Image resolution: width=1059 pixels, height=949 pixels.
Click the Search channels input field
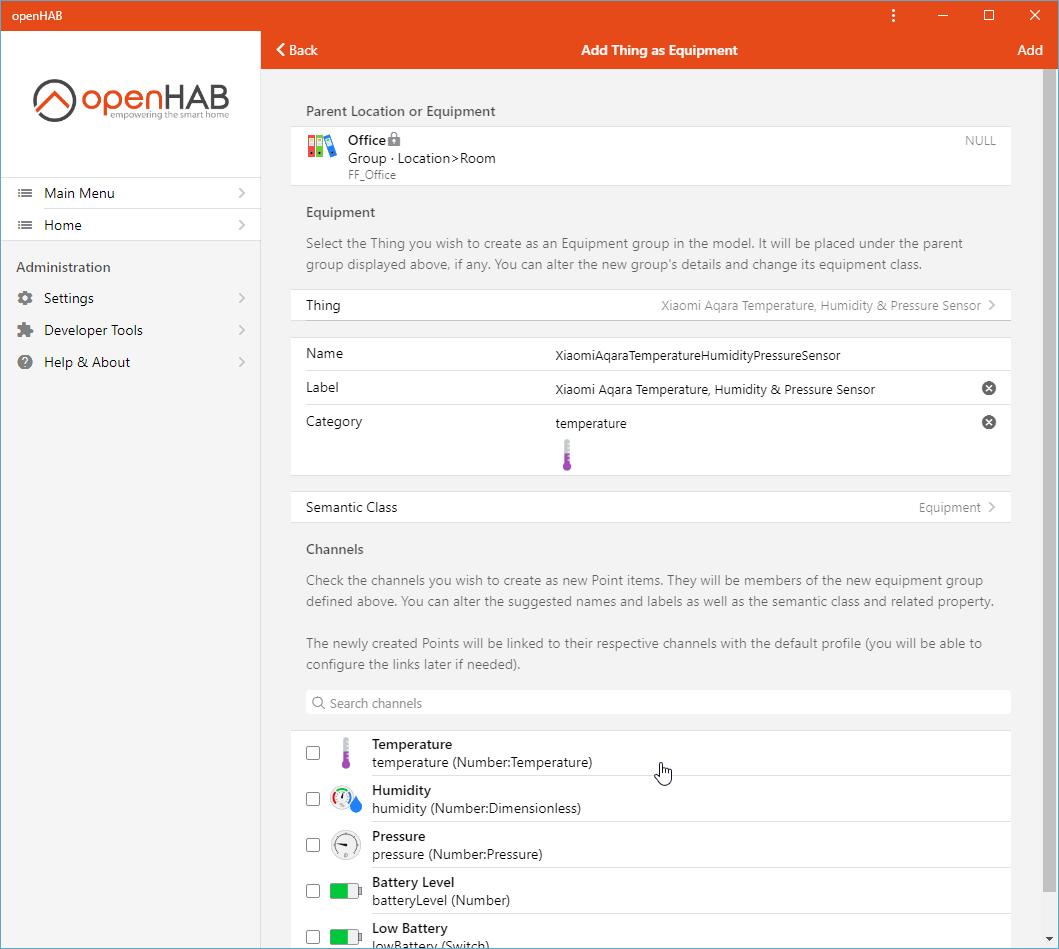pyautogui.click(x=655, y=702)
